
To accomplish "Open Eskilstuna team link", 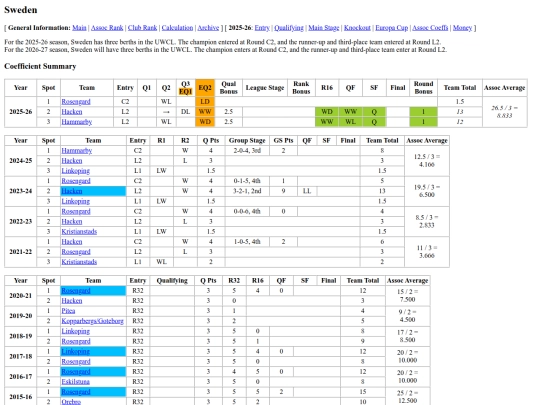I will pyautogui.click(x=76, y=382).
